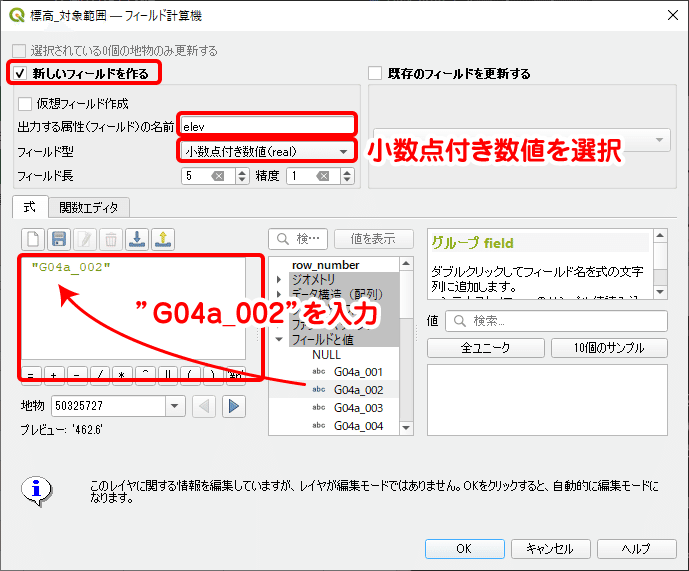
Task: Advance to next feature preview
Action: coord(234,406)
